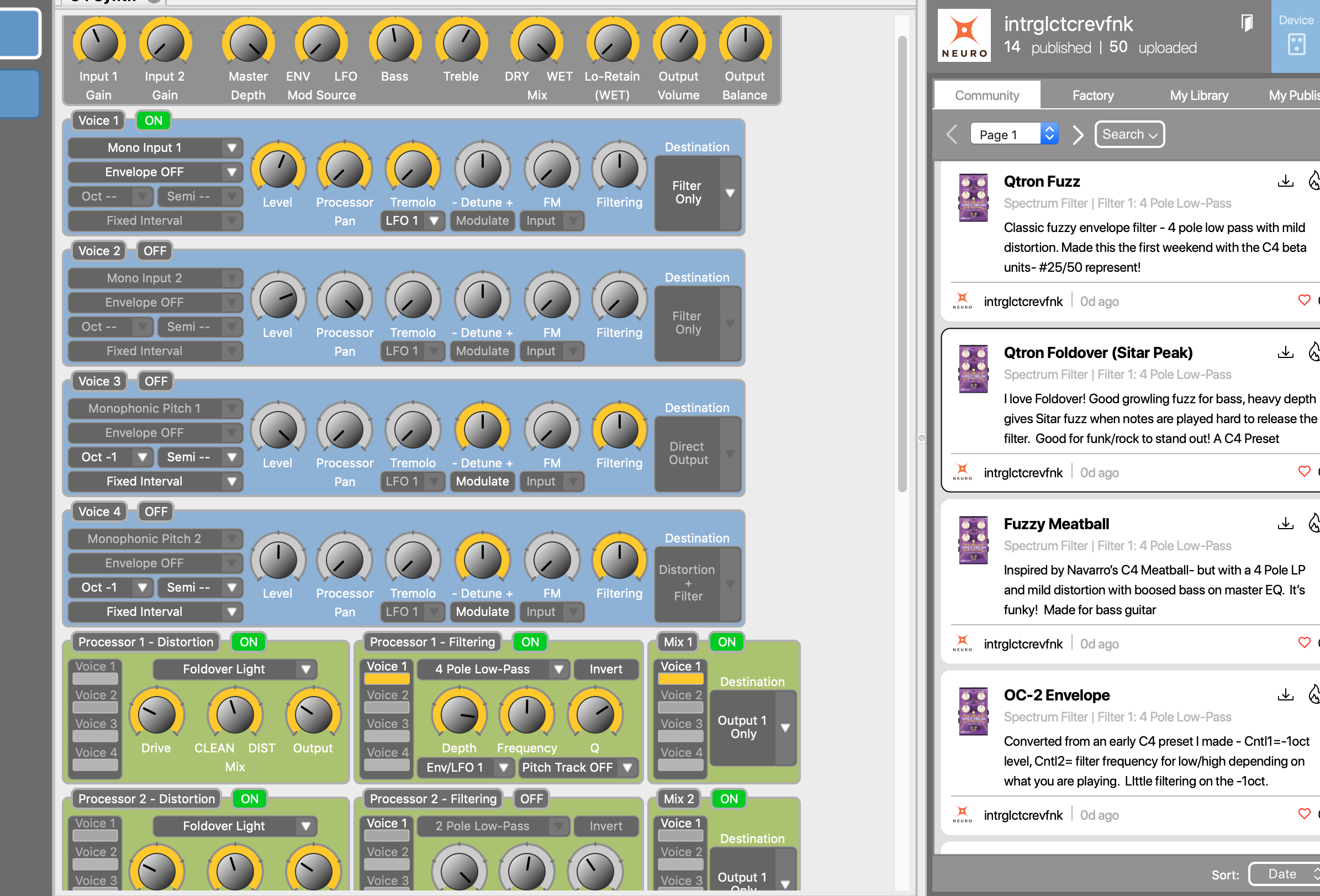This screenshot has height=896, width=1320.
Task: Toggle Processor 1 - Distortion off
Action: (x=249, y=642)
